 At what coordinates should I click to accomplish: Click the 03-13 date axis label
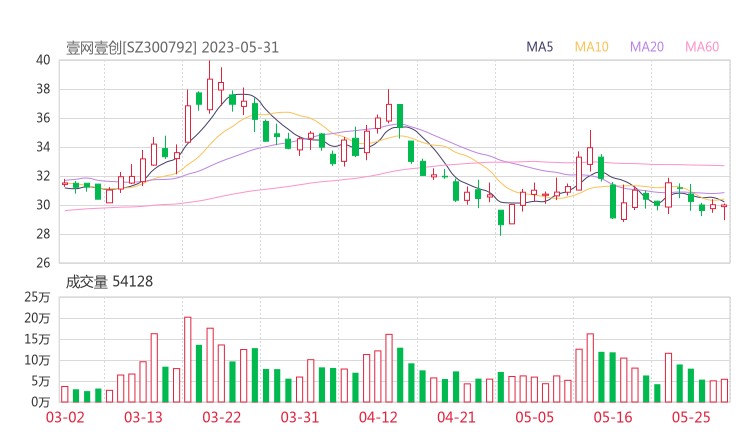point(143,417)
